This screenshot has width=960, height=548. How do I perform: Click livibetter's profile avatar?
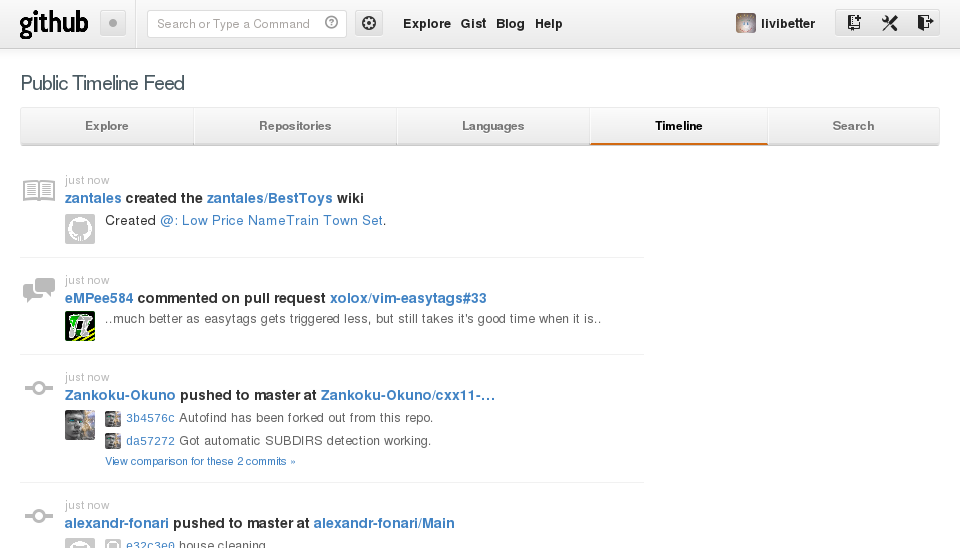tap(745, 23)
